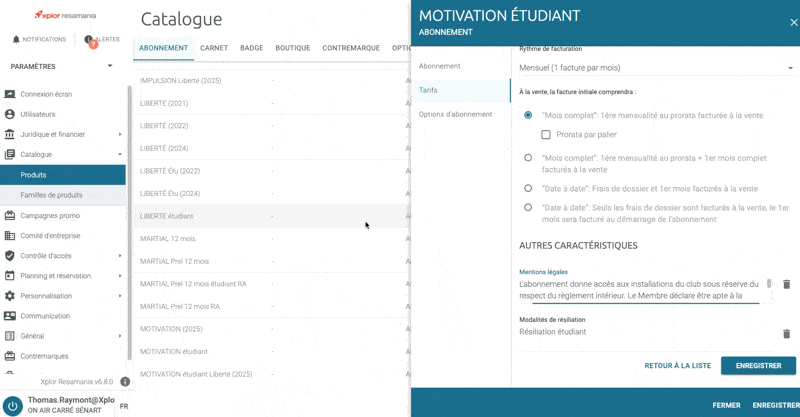This screenshot has width=800, height=417.
Task: Select MOTIVATION étudiant Liberté (2025) row
Action: pyautogui.click(x=271, y=374)
